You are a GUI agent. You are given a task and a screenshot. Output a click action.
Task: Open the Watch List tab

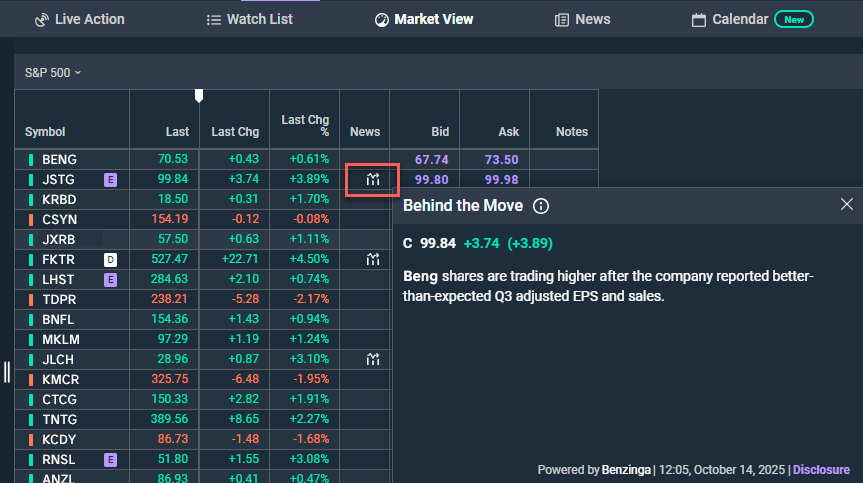[249, 19]
